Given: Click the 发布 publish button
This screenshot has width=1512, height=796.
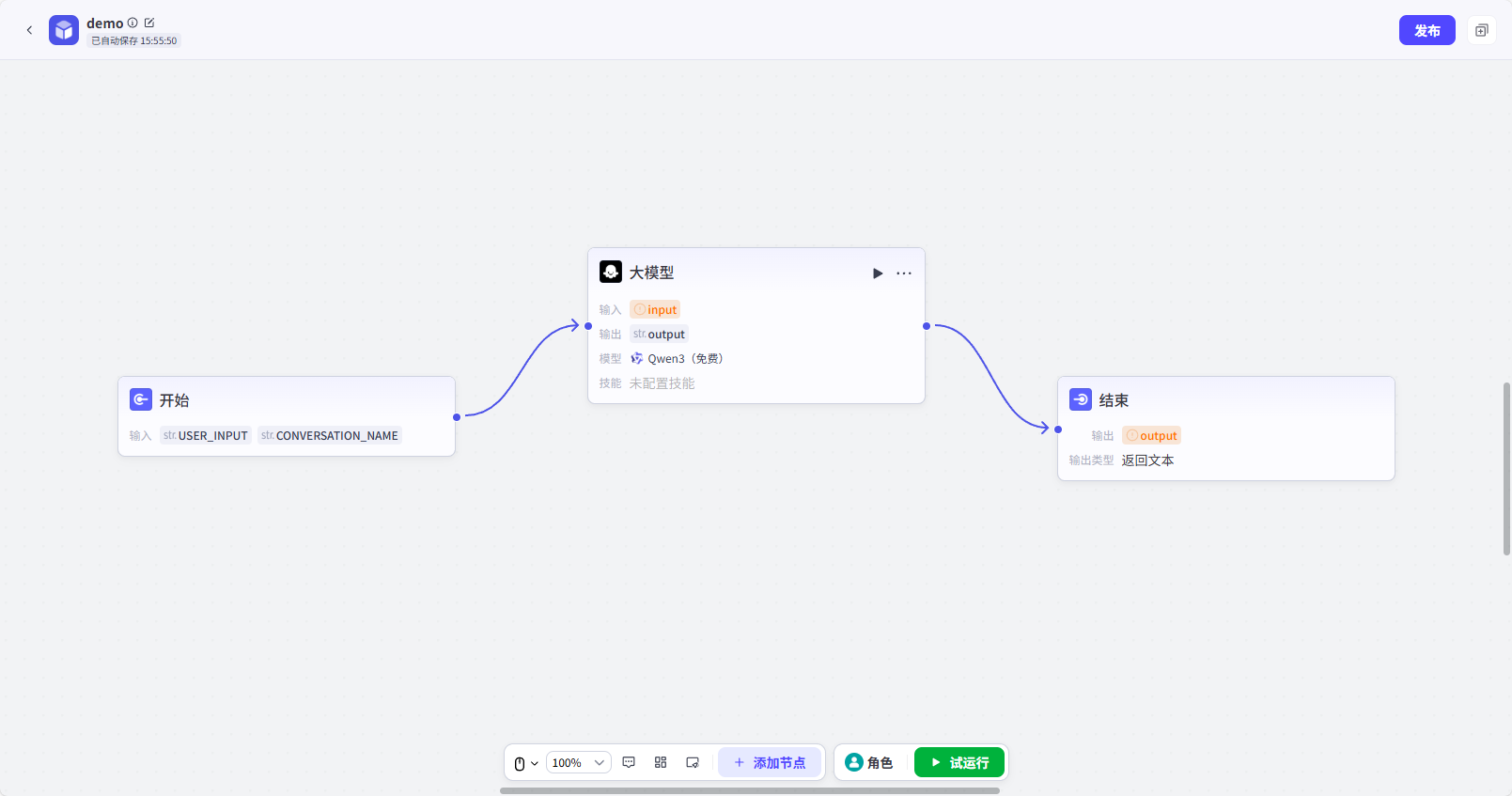Looking at the screenshot, I should coord(1426,30).
